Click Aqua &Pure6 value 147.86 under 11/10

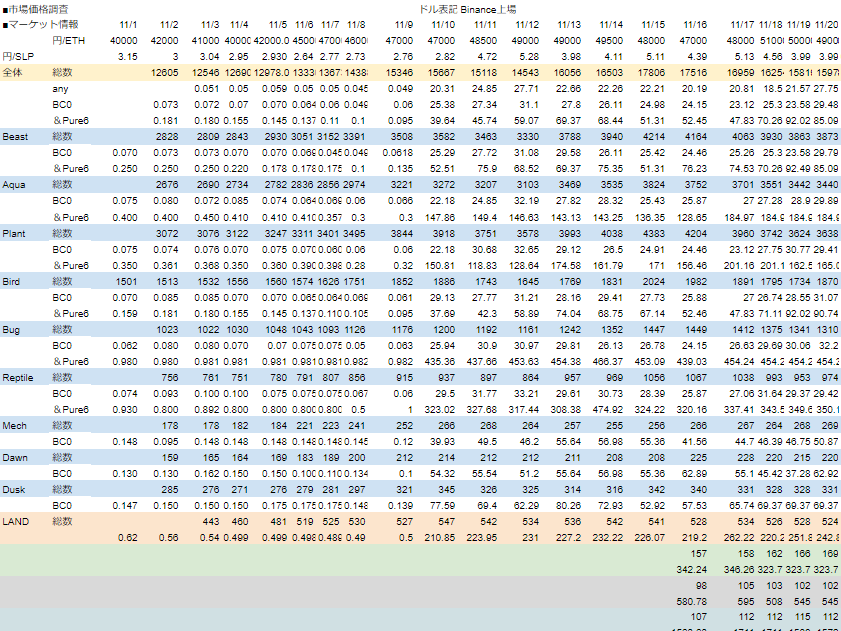click(x=440, y=218)
